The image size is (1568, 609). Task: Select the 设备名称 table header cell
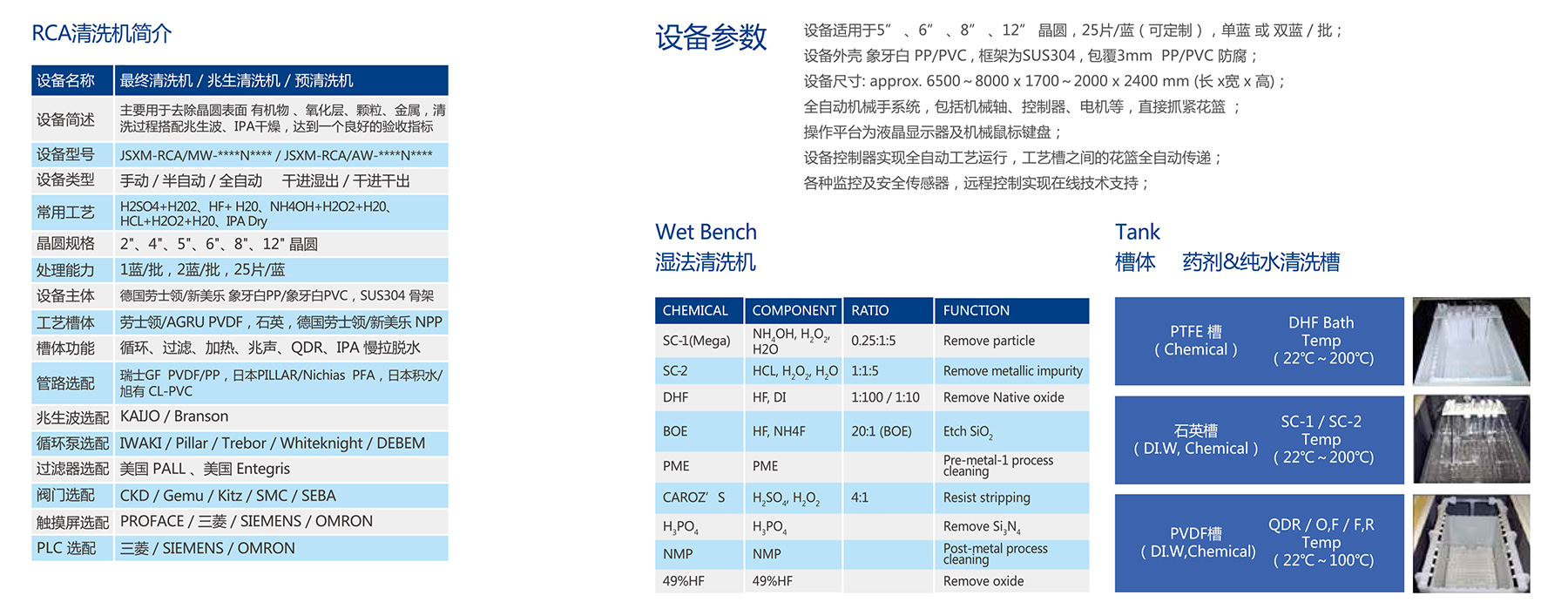(65, 81)
